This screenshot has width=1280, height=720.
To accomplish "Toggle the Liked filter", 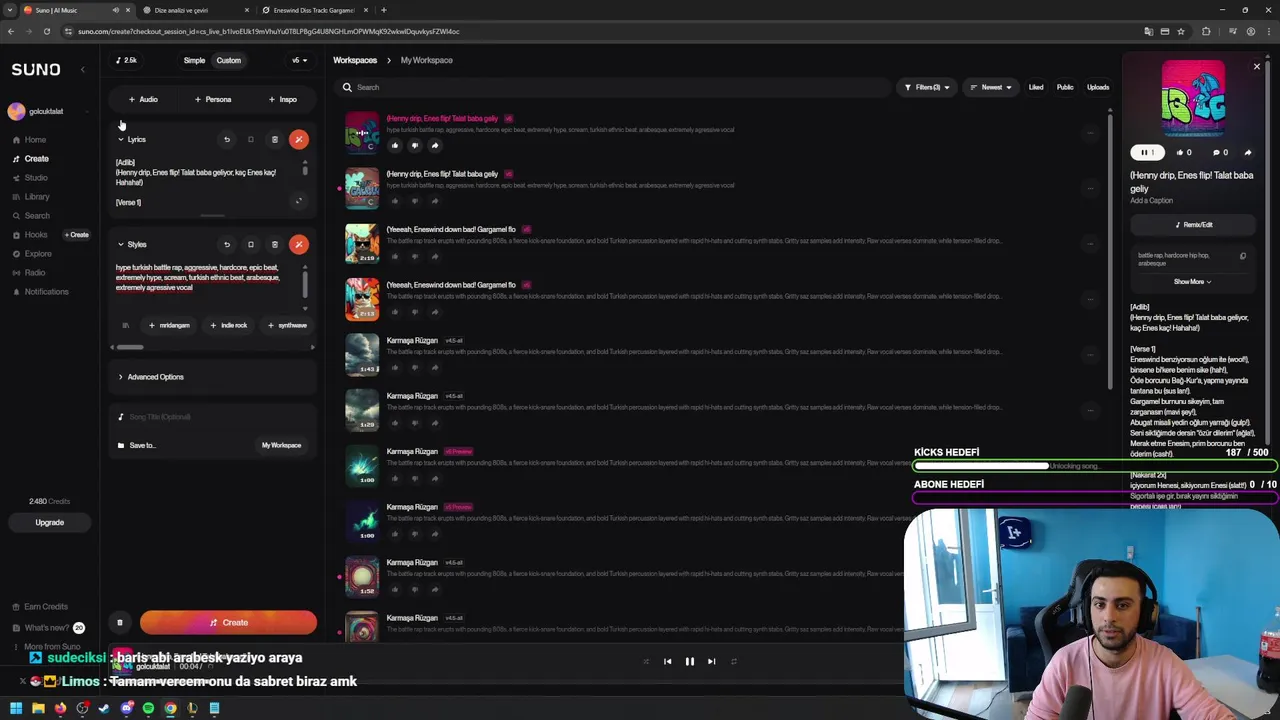I will (x=1036, y=87).
